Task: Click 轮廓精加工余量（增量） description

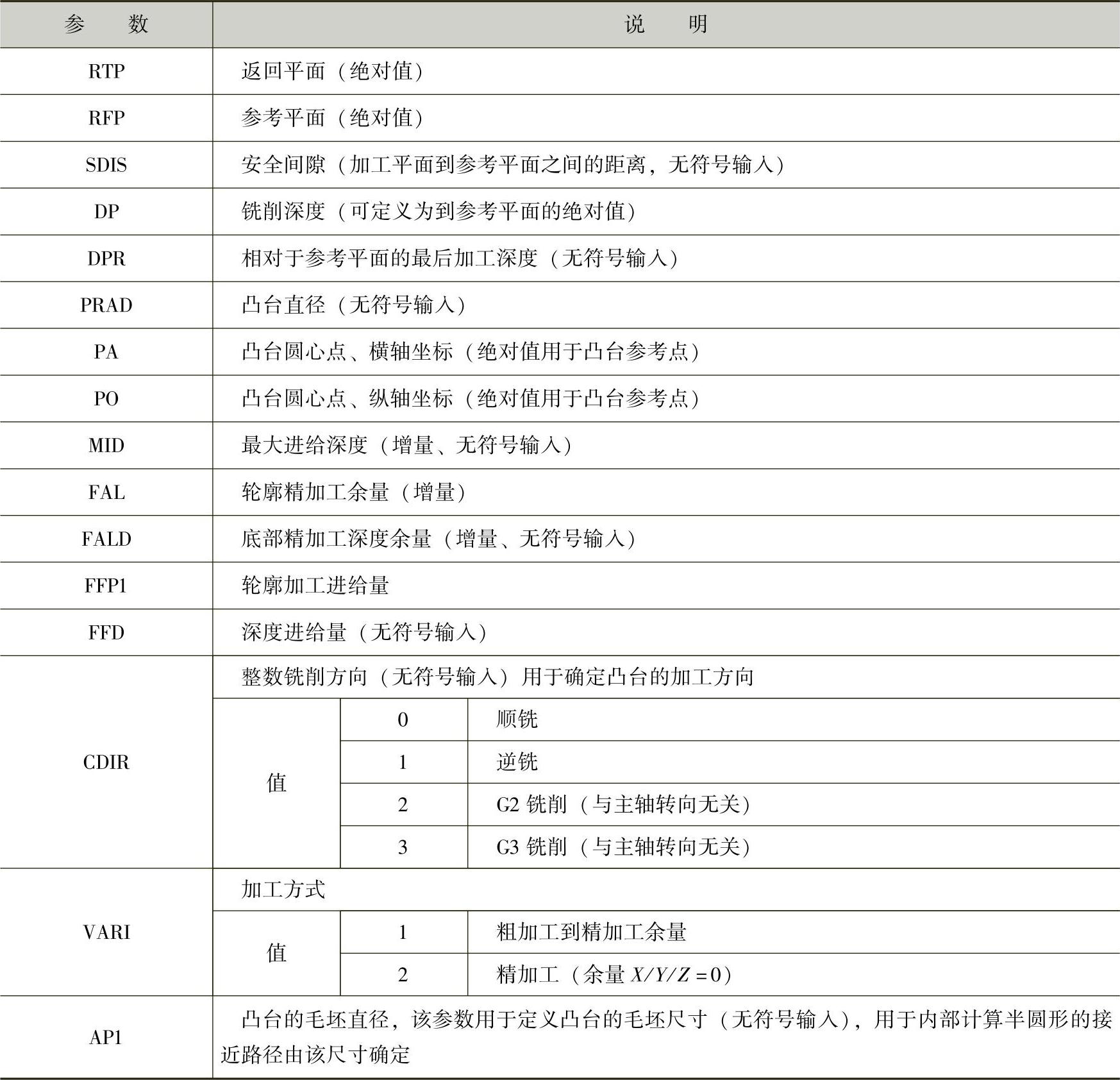Action: tap(354, 493)
